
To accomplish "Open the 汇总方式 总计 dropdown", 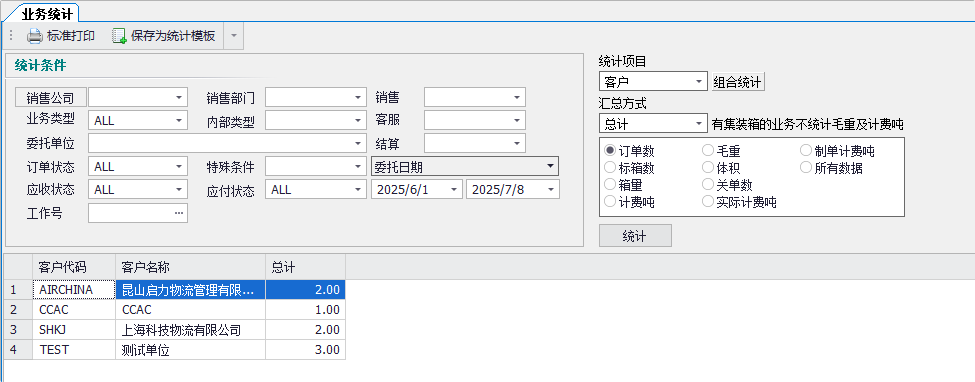I will (700, 123).
